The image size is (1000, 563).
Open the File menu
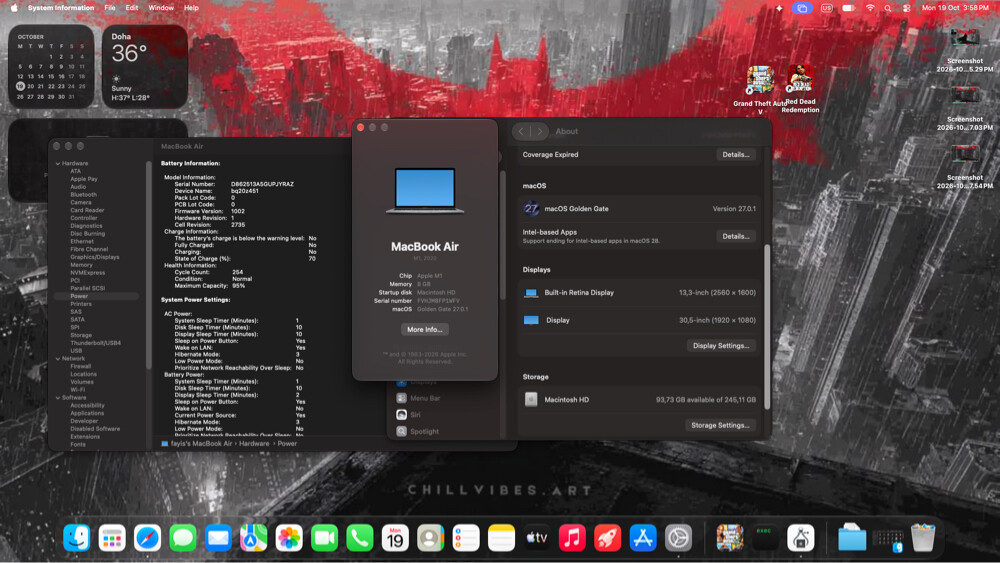110,8
